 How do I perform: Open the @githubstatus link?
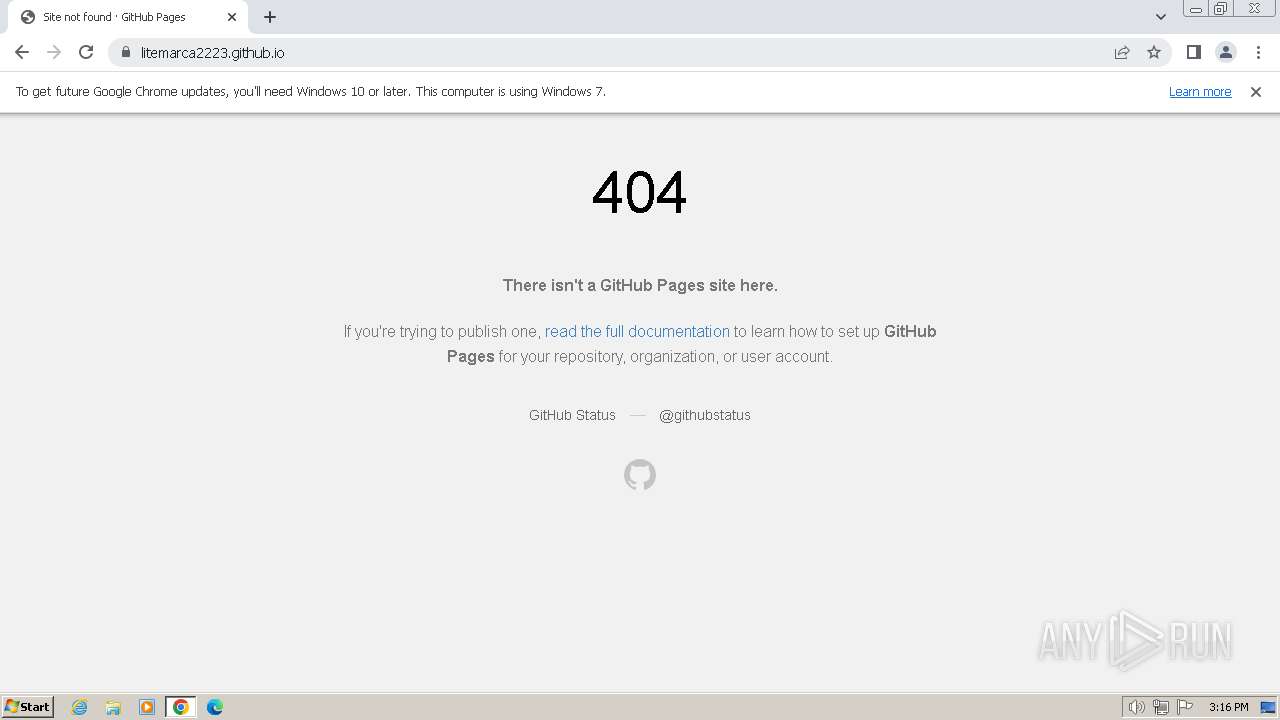pyautogui.click(x=704, y=415)
